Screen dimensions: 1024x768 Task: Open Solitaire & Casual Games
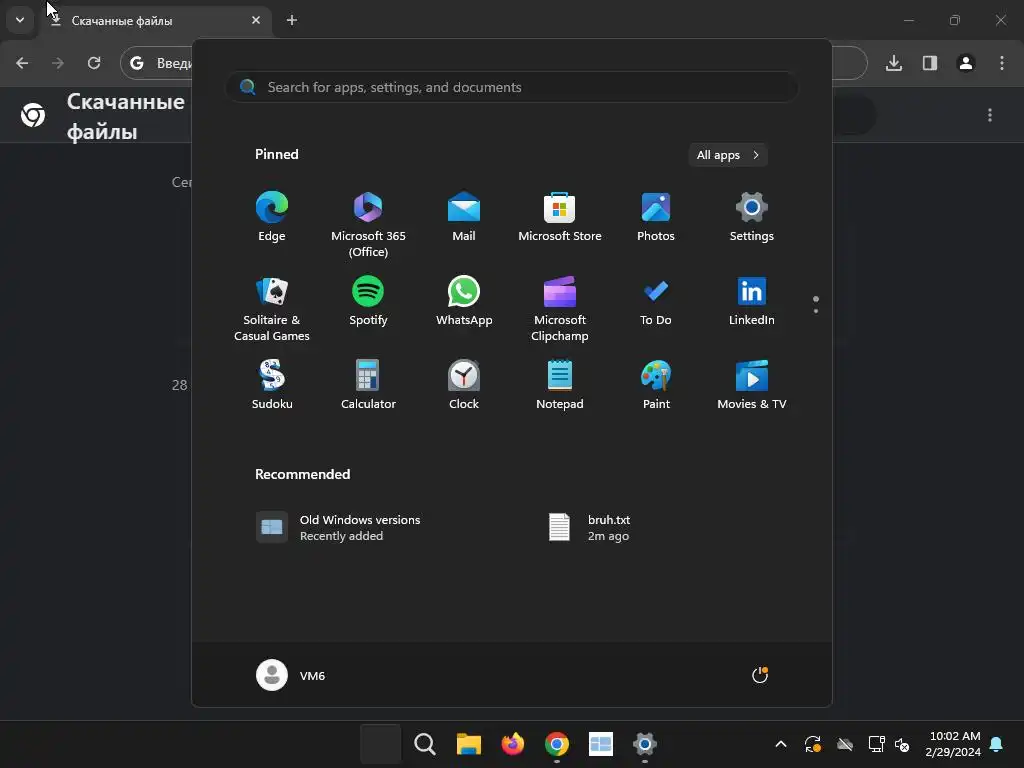[x=272, y=309]
